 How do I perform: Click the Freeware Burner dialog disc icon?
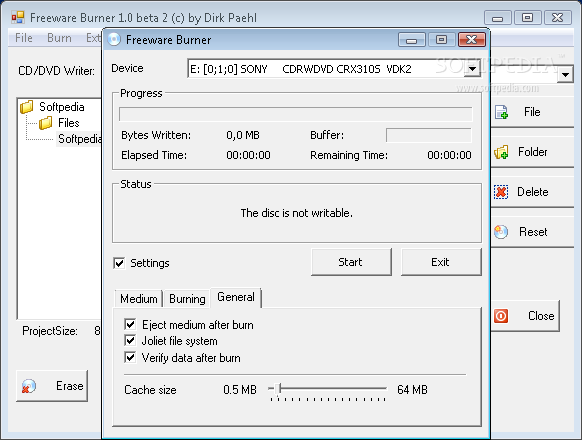tap(114, 39)
